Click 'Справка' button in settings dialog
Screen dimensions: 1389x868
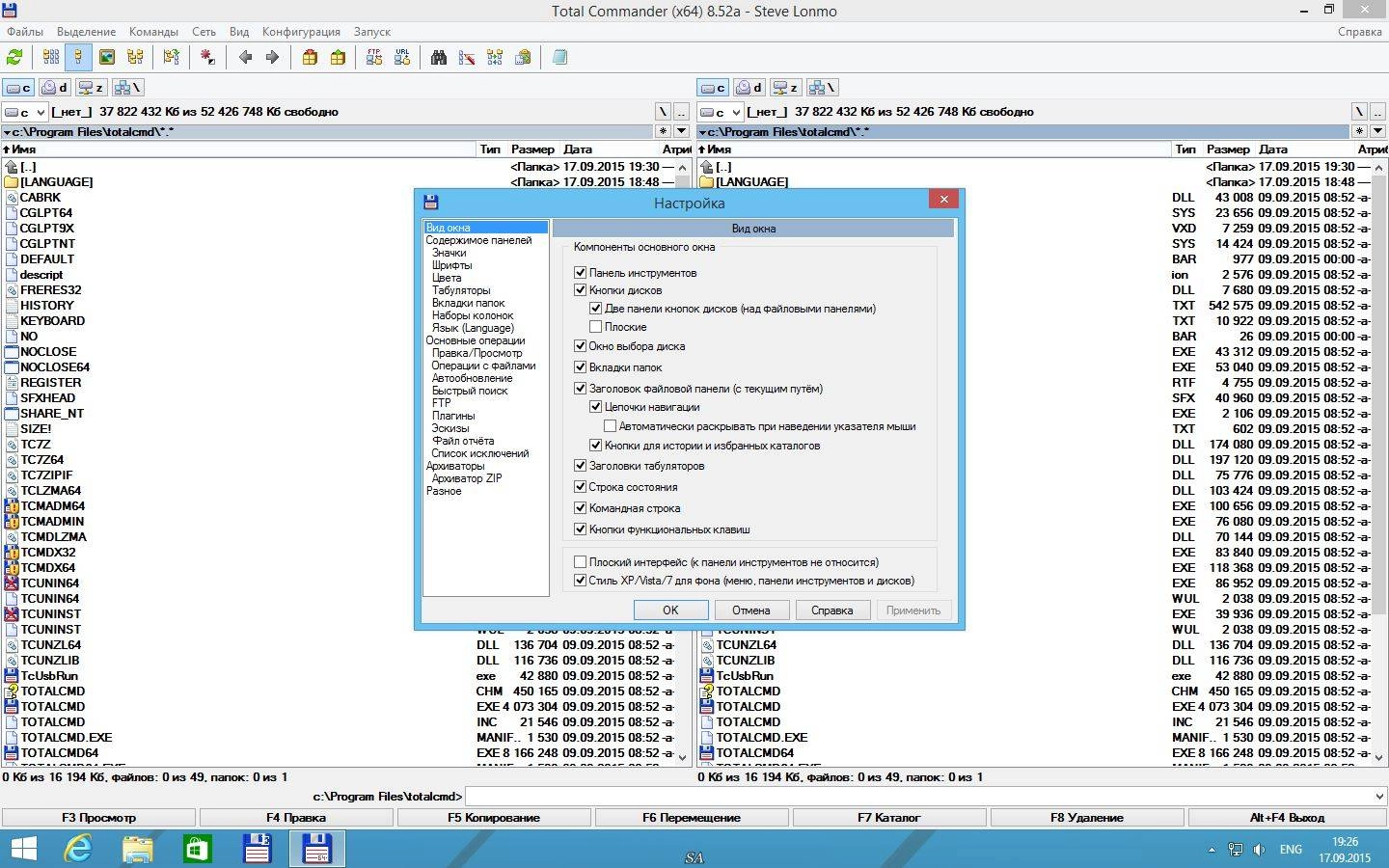pyautogui.click(x=832, y=610)
